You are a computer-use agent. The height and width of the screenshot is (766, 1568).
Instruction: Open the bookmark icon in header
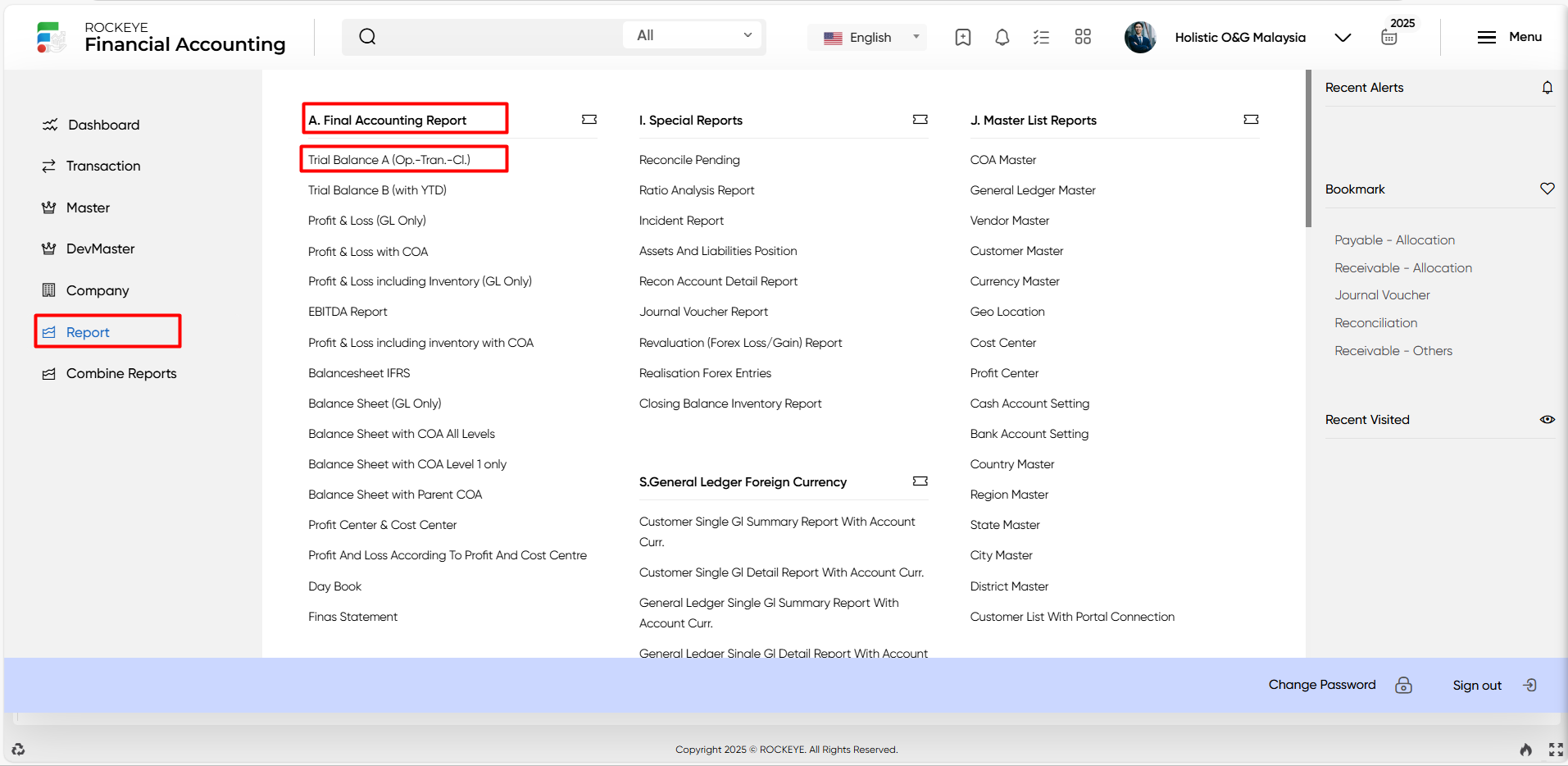click(963, 37)
